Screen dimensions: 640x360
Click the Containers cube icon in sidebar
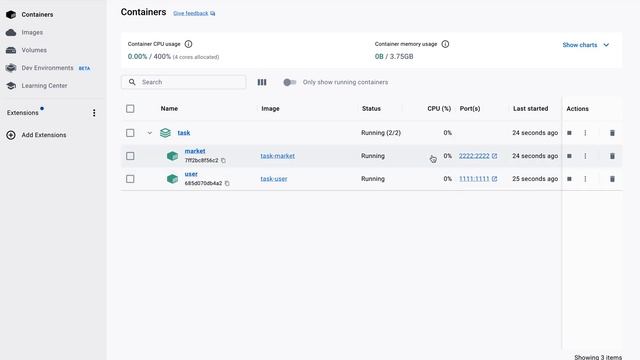tap(11, 15)
